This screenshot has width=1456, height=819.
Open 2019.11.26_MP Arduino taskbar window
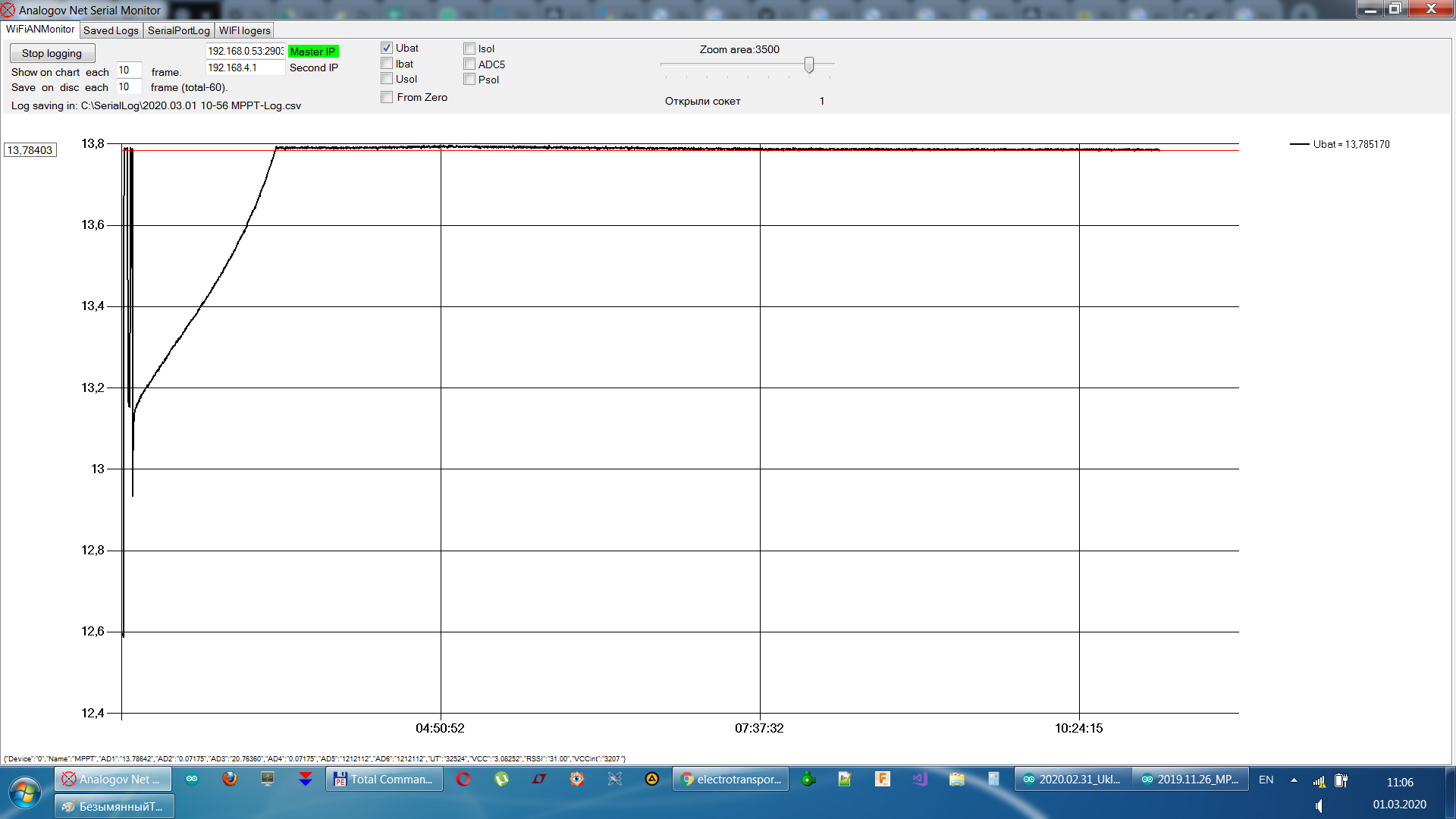click(1190, 779)
